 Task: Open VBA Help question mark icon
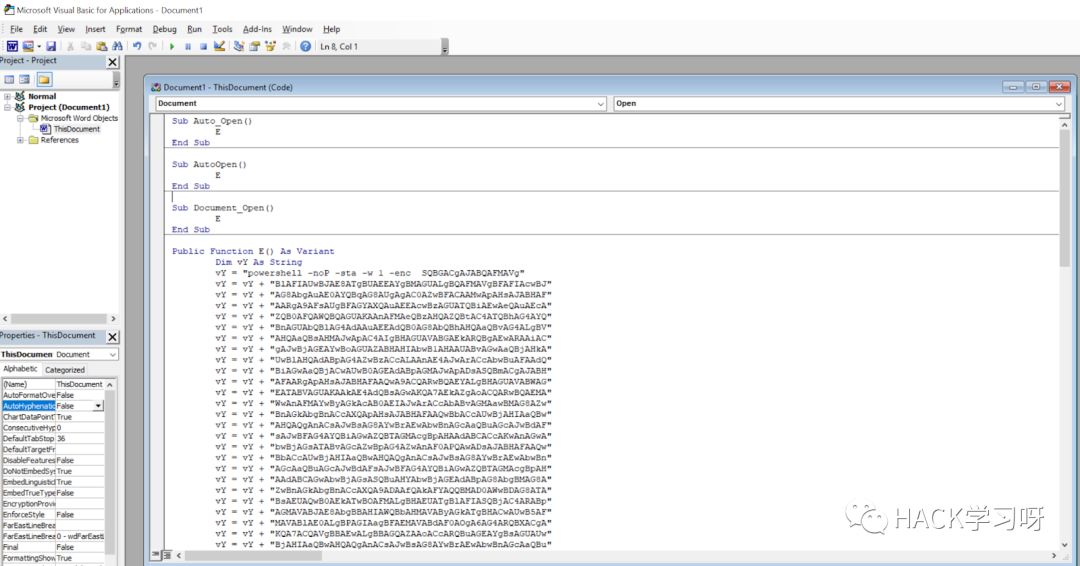tap(305, 46)
